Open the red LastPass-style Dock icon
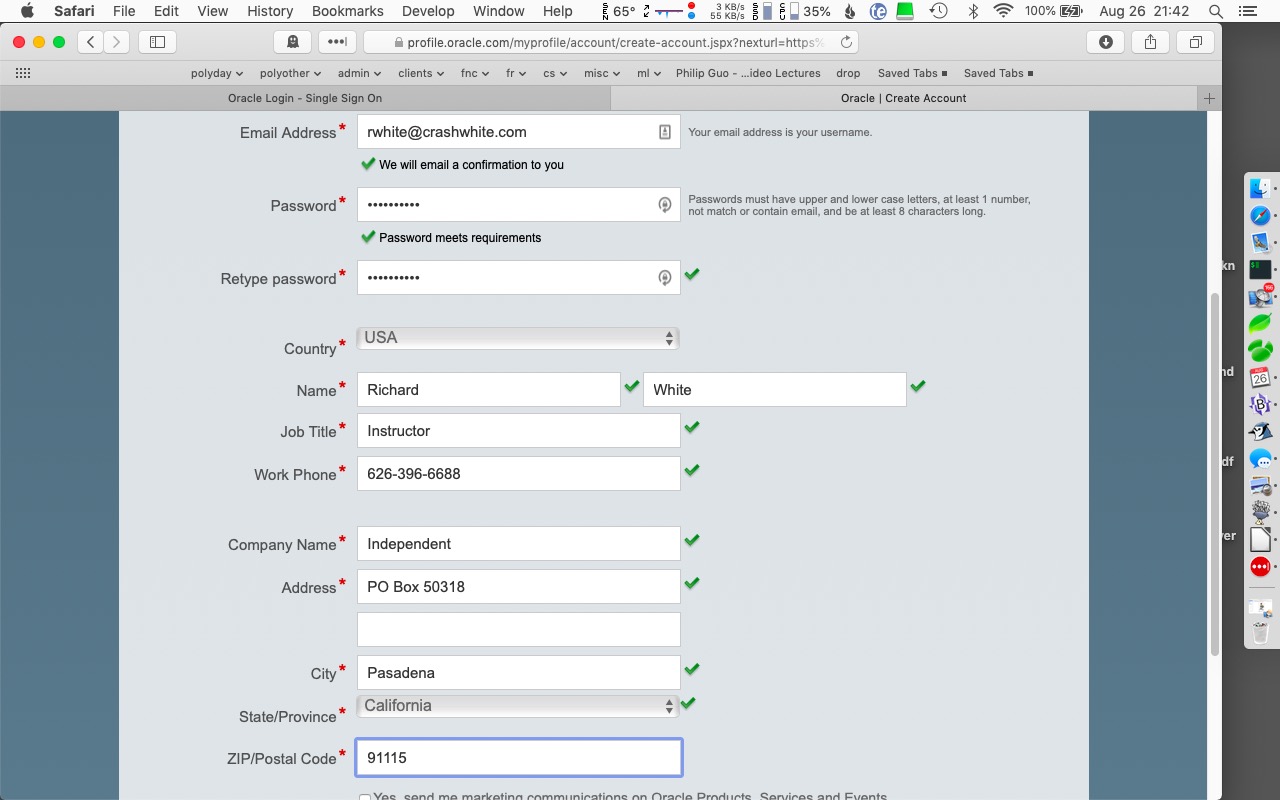This screenshot has width=1280, height=800. coord(1260,566)
